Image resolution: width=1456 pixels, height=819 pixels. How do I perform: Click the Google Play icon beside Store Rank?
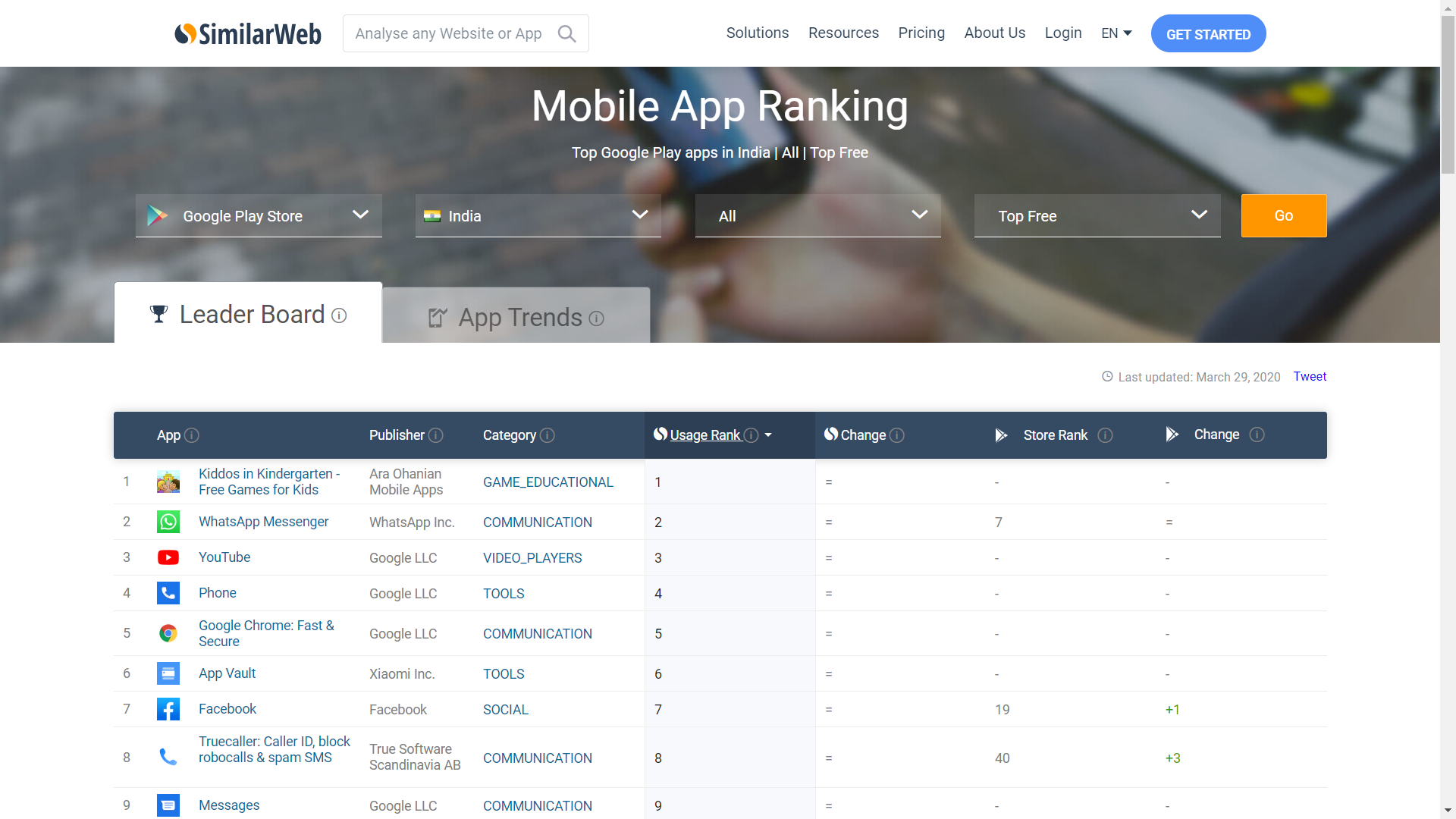[1001, 435]
